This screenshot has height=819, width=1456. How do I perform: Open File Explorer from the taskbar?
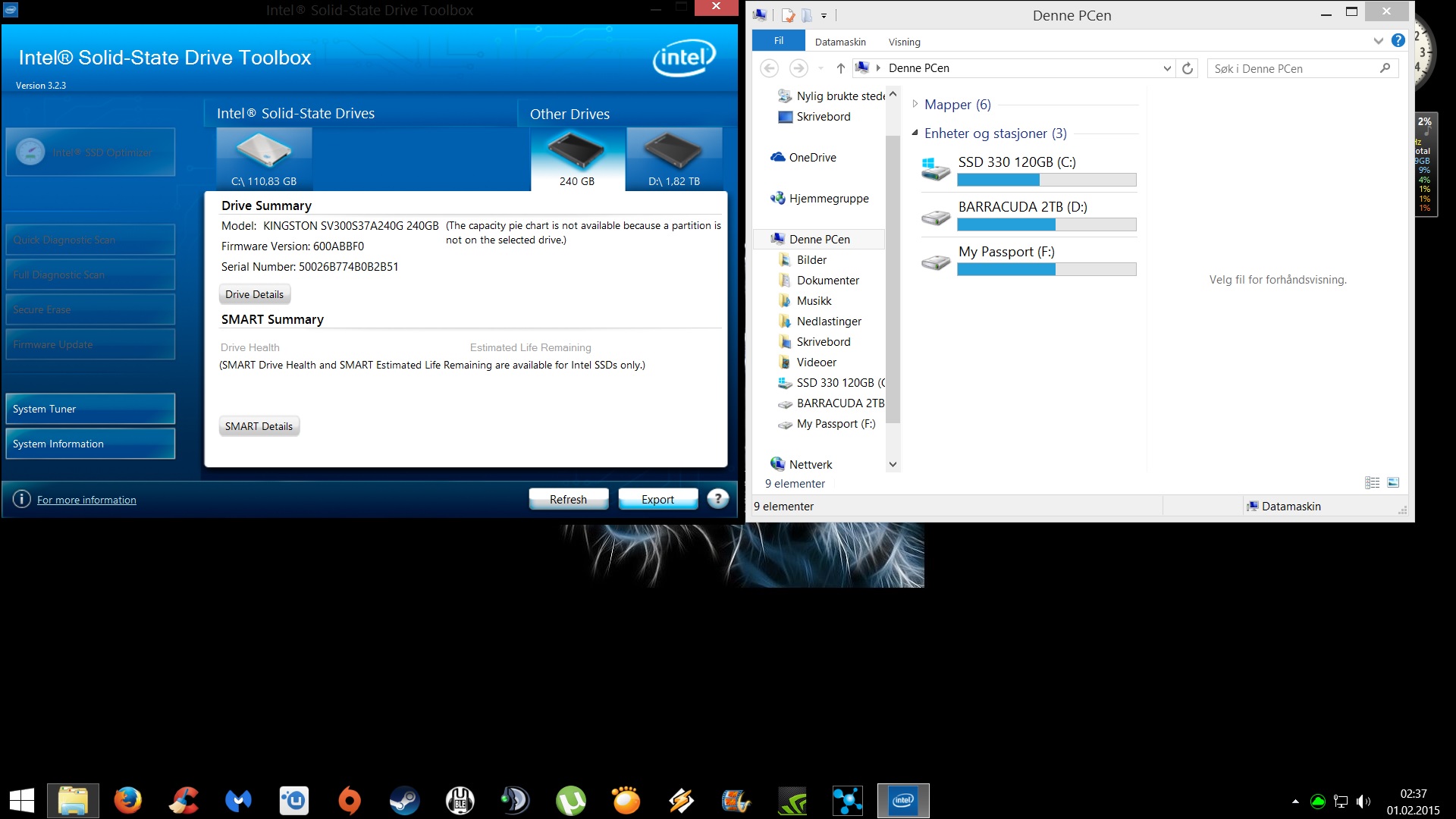point(74,801)
